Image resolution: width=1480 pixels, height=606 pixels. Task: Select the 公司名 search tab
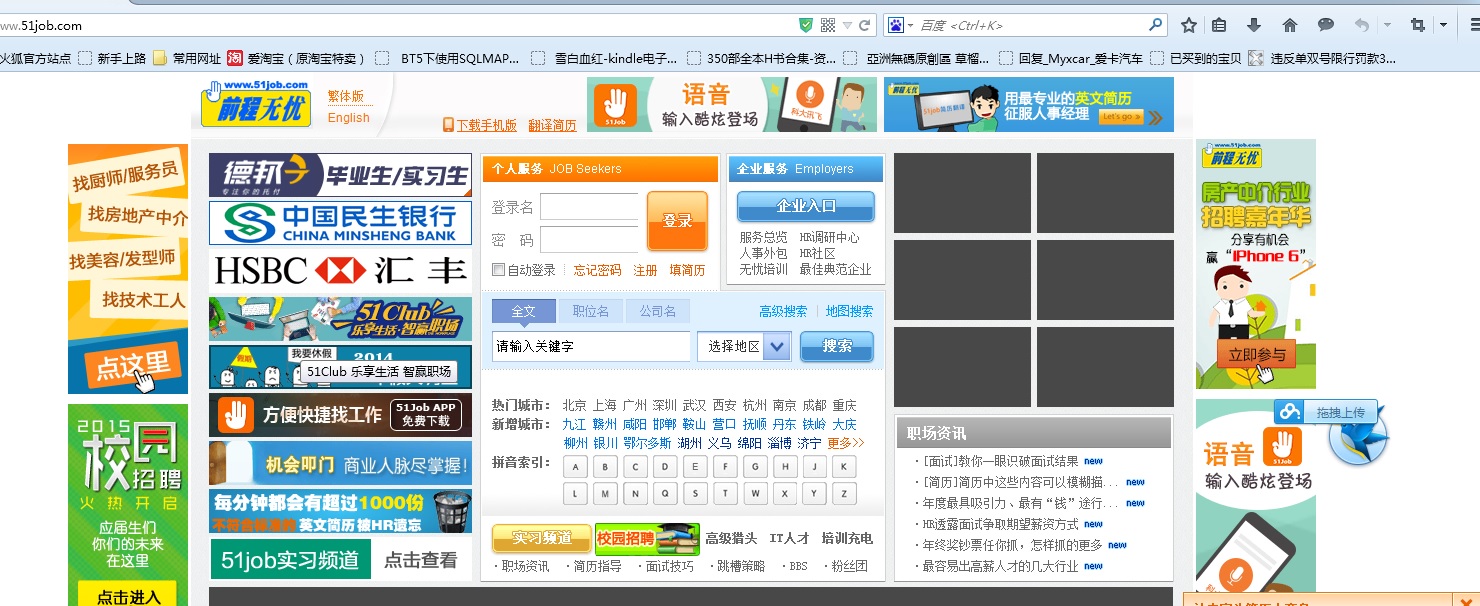pos(657,311)
